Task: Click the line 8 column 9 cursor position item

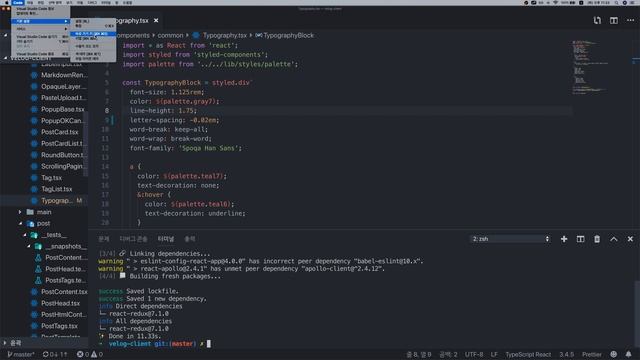Action: click(419, 354)
